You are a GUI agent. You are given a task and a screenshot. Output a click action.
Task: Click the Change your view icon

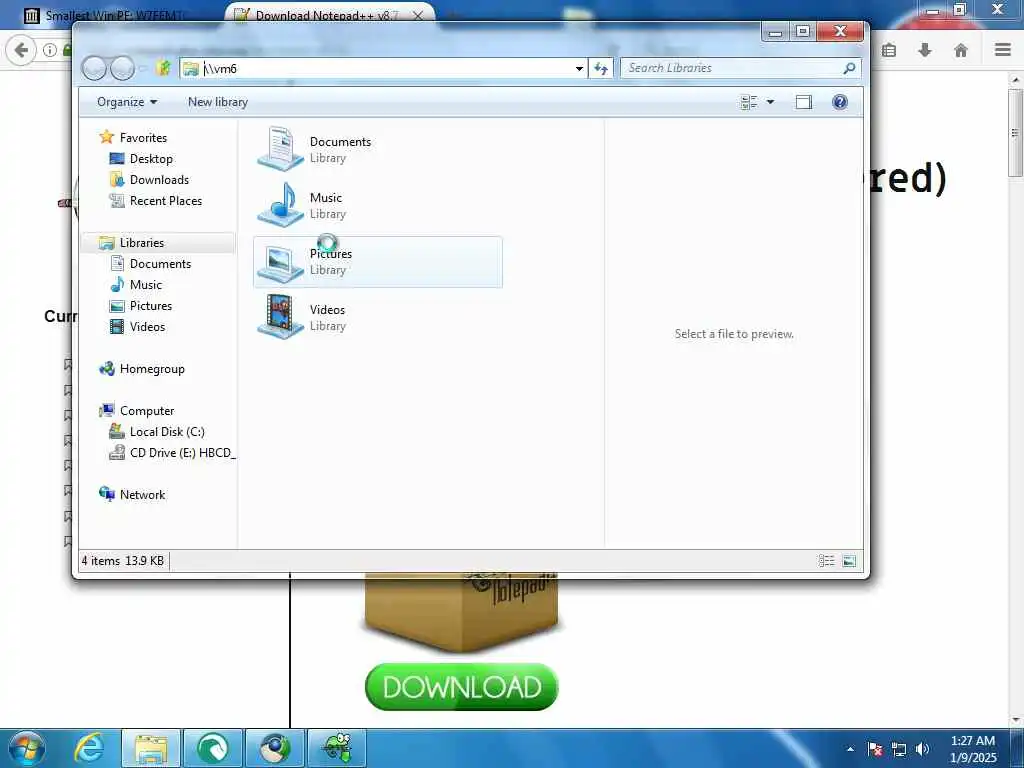749,102
